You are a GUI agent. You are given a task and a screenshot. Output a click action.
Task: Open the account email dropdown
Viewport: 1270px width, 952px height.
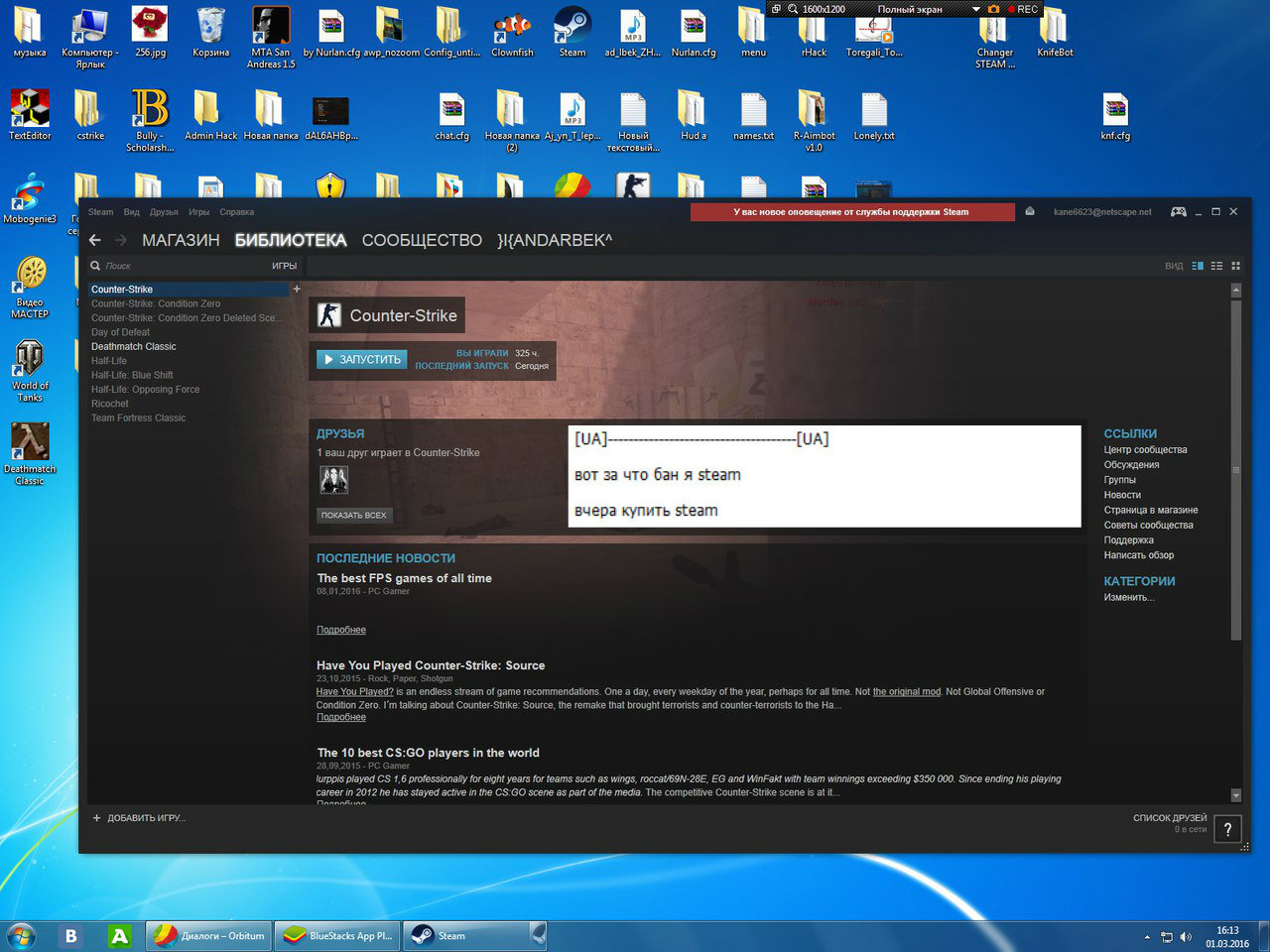pos(1102,212)
